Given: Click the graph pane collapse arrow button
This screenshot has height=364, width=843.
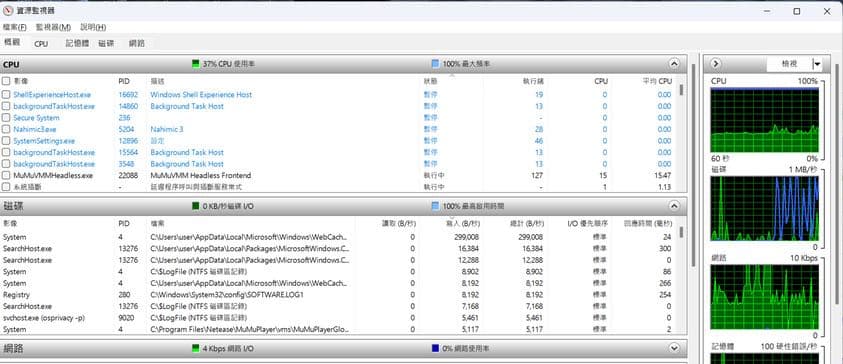Looking at the screenshot, I should (x=716, y=64).
